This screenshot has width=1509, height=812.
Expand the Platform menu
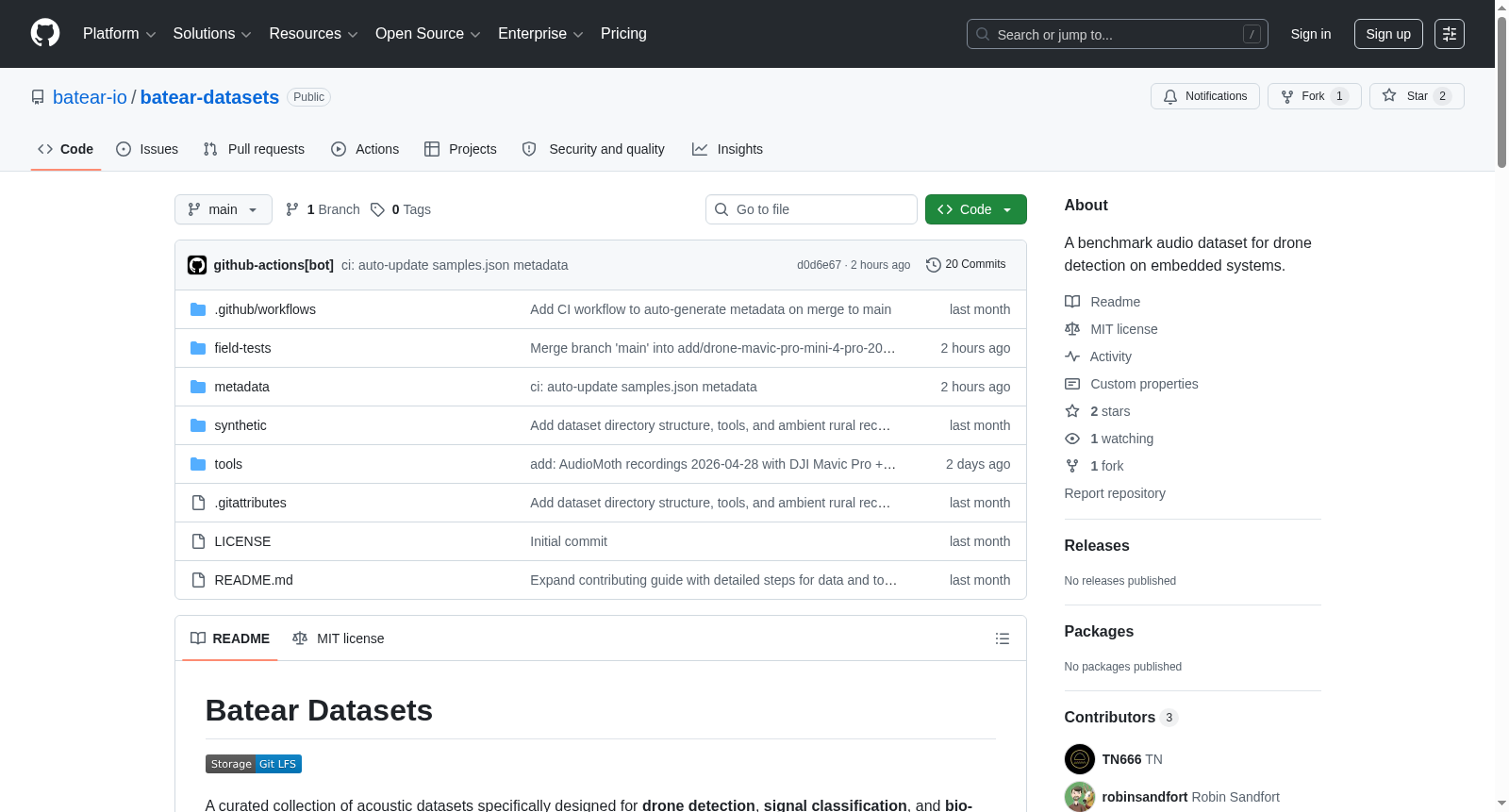pyautogui.click(x=120, y=34)
